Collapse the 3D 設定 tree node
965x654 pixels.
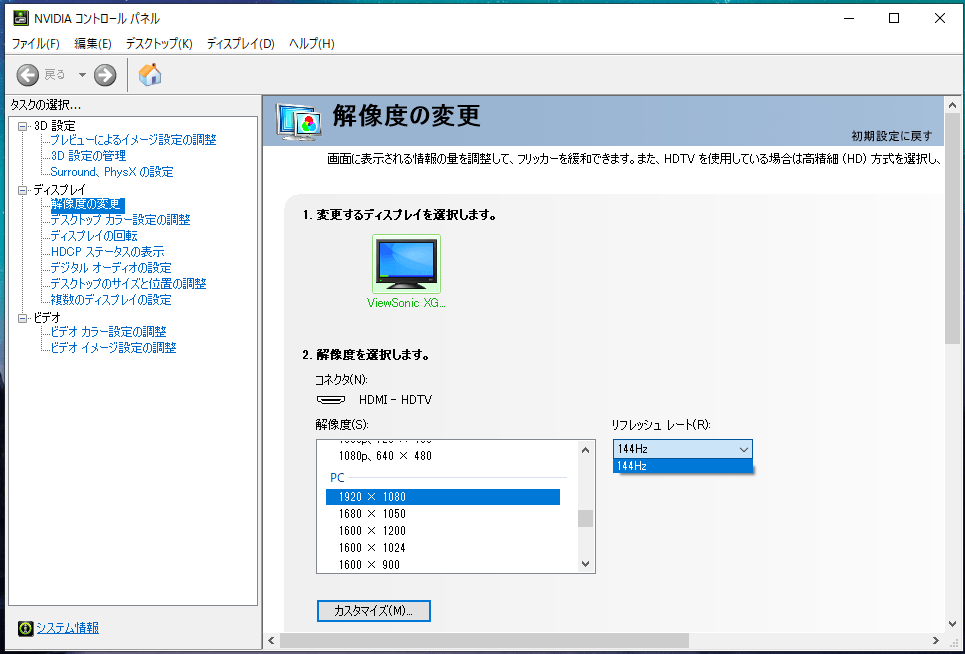pyautogui.click(x=23, y=126)
